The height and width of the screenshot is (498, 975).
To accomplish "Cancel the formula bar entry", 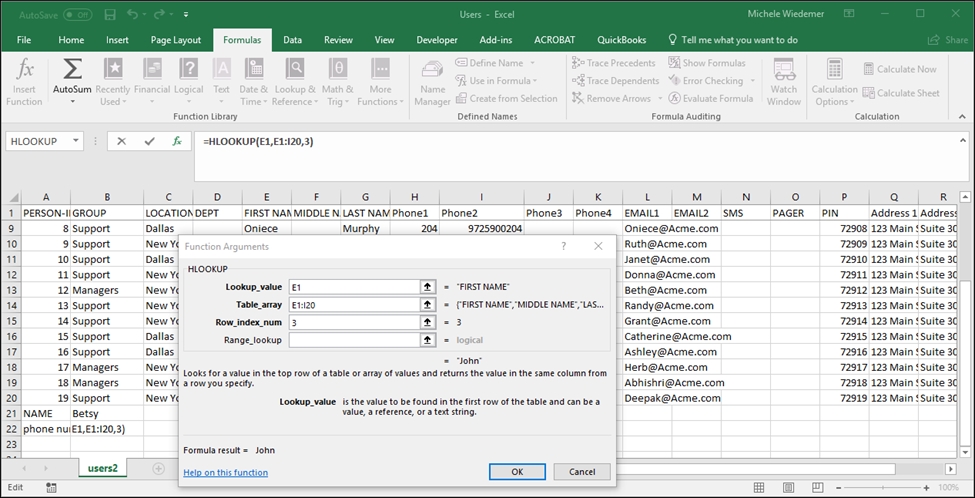I will [121, 141].
